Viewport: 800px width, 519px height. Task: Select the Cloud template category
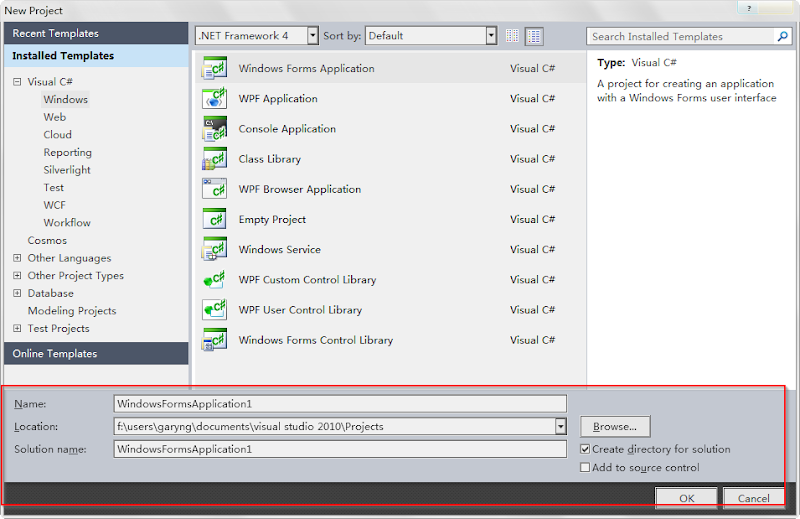tap(57, 135)
